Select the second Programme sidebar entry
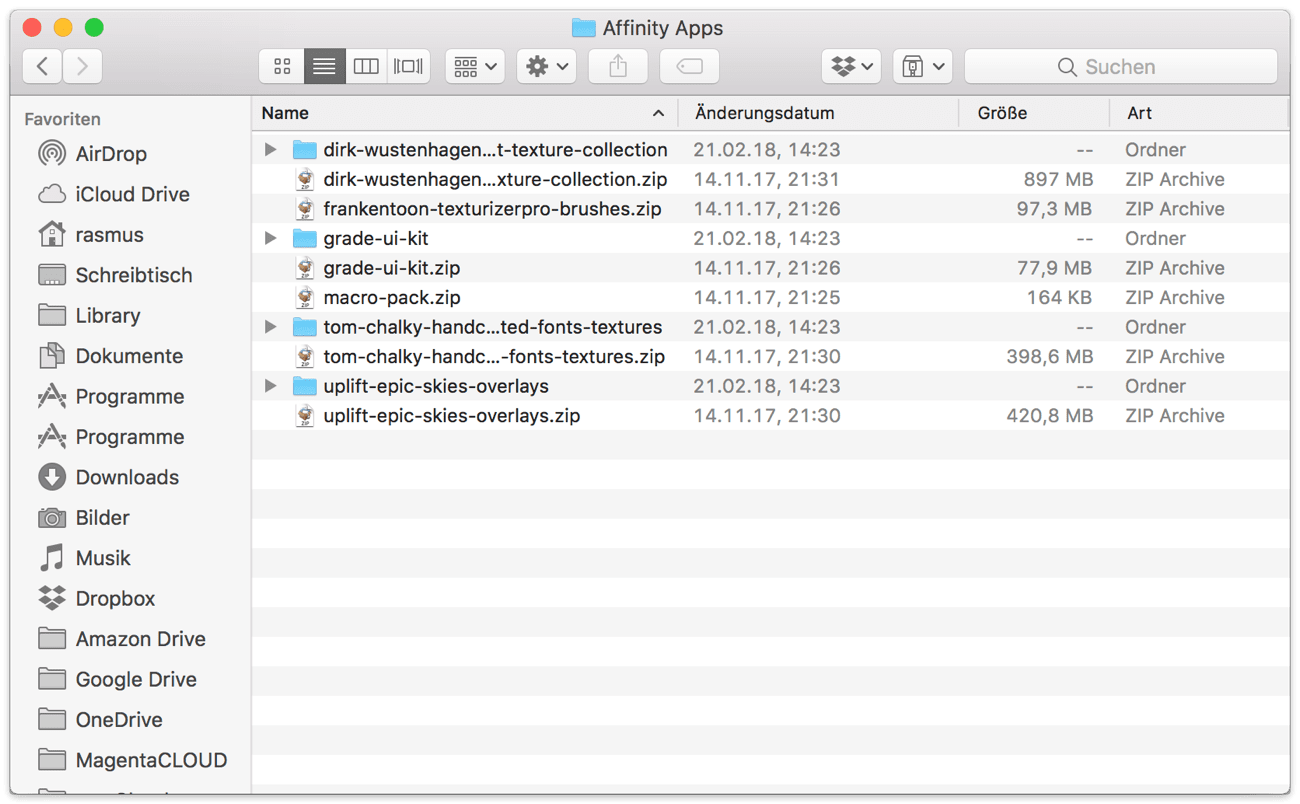 110,437
